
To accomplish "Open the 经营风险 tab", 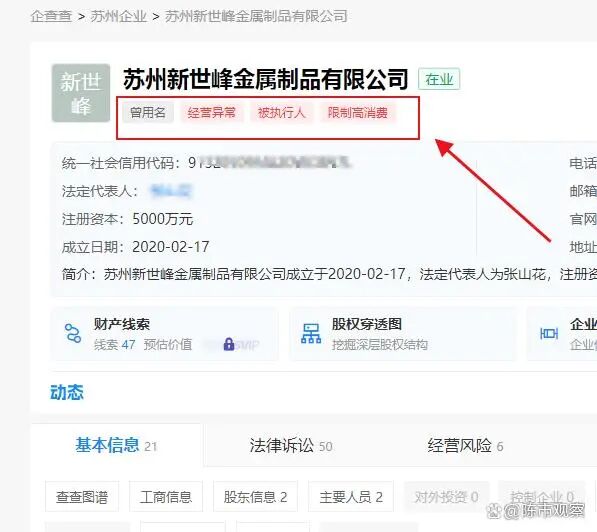I will [x=465, y=446].
